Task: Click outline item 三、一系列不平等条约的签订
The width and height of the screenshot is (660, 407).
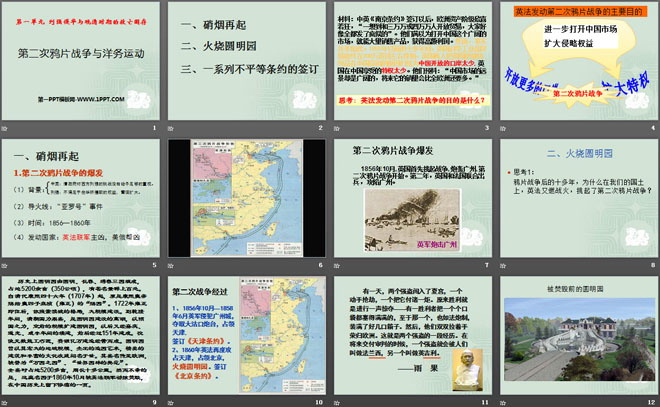Action: [x=247, y=67]
